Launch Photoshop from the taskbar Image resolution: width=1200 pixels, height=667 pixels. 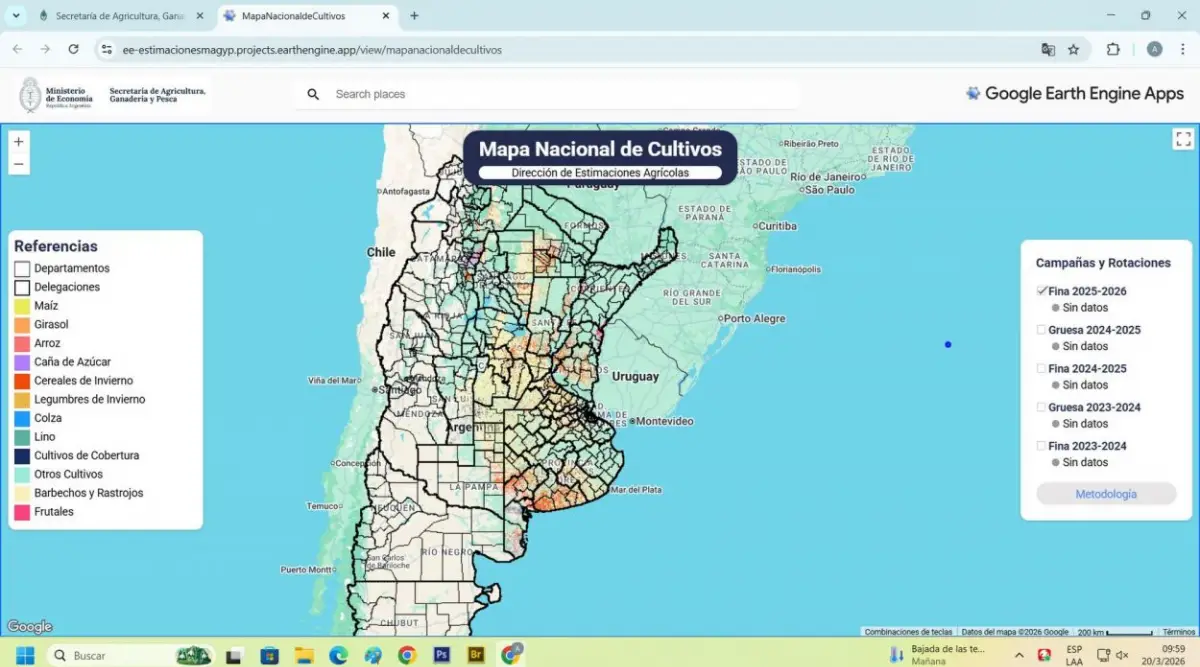440,654
